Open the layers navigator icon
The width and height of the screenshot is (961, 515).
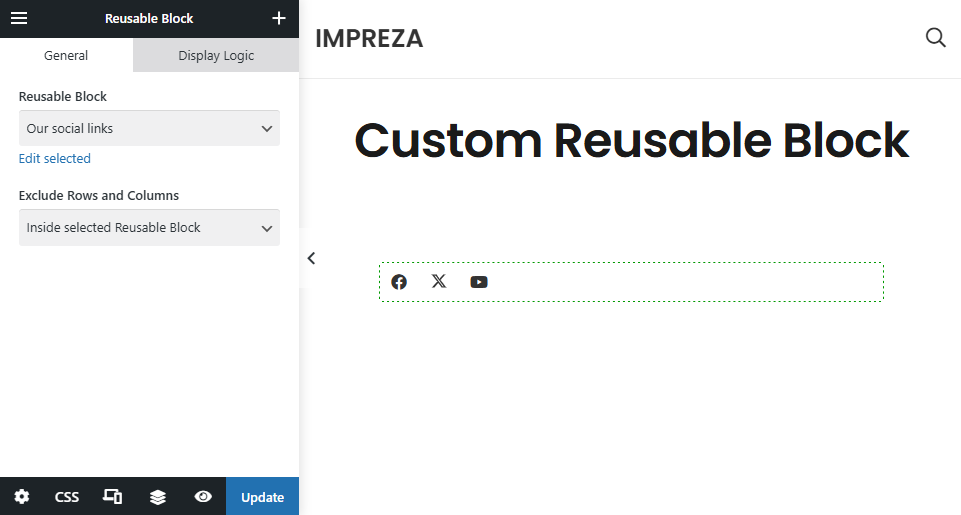(158, 497)
